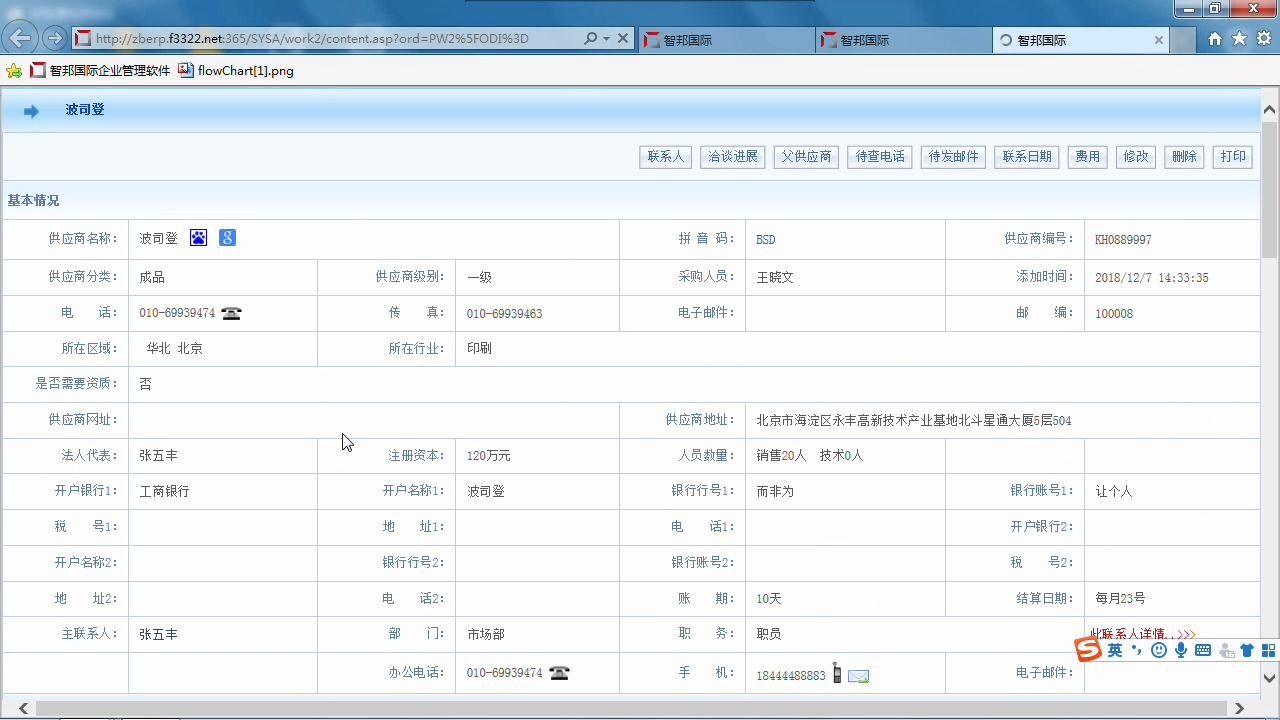Click the 结算日期 value 每月23号
1280x720 pixels.
coord(1120,599)
